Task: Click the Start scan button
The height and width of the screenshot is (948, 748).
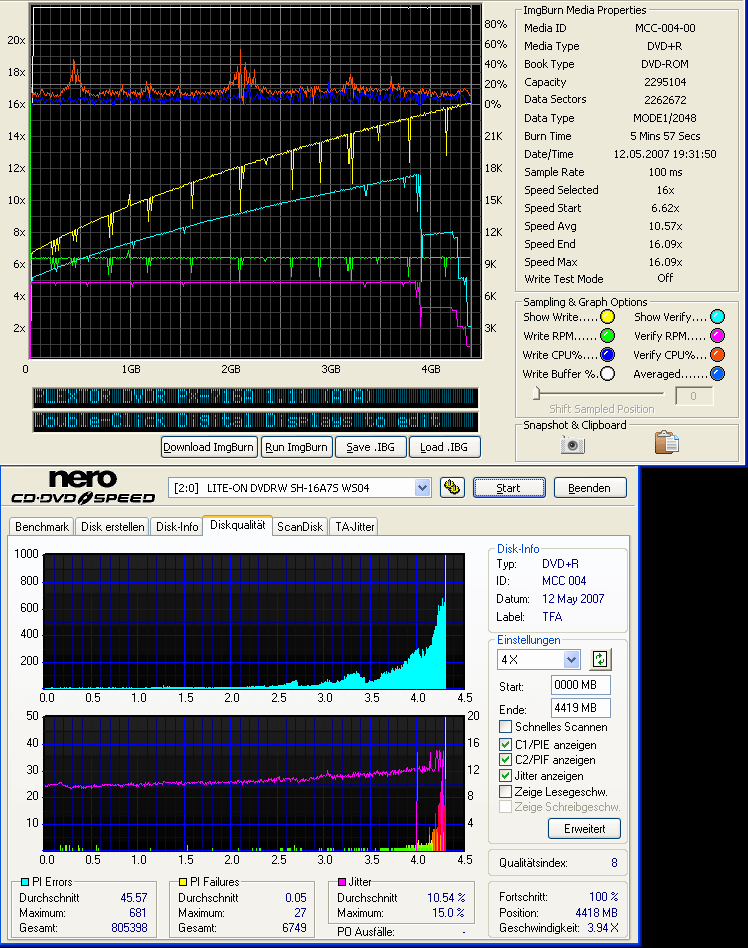Action: click(509, 487)
